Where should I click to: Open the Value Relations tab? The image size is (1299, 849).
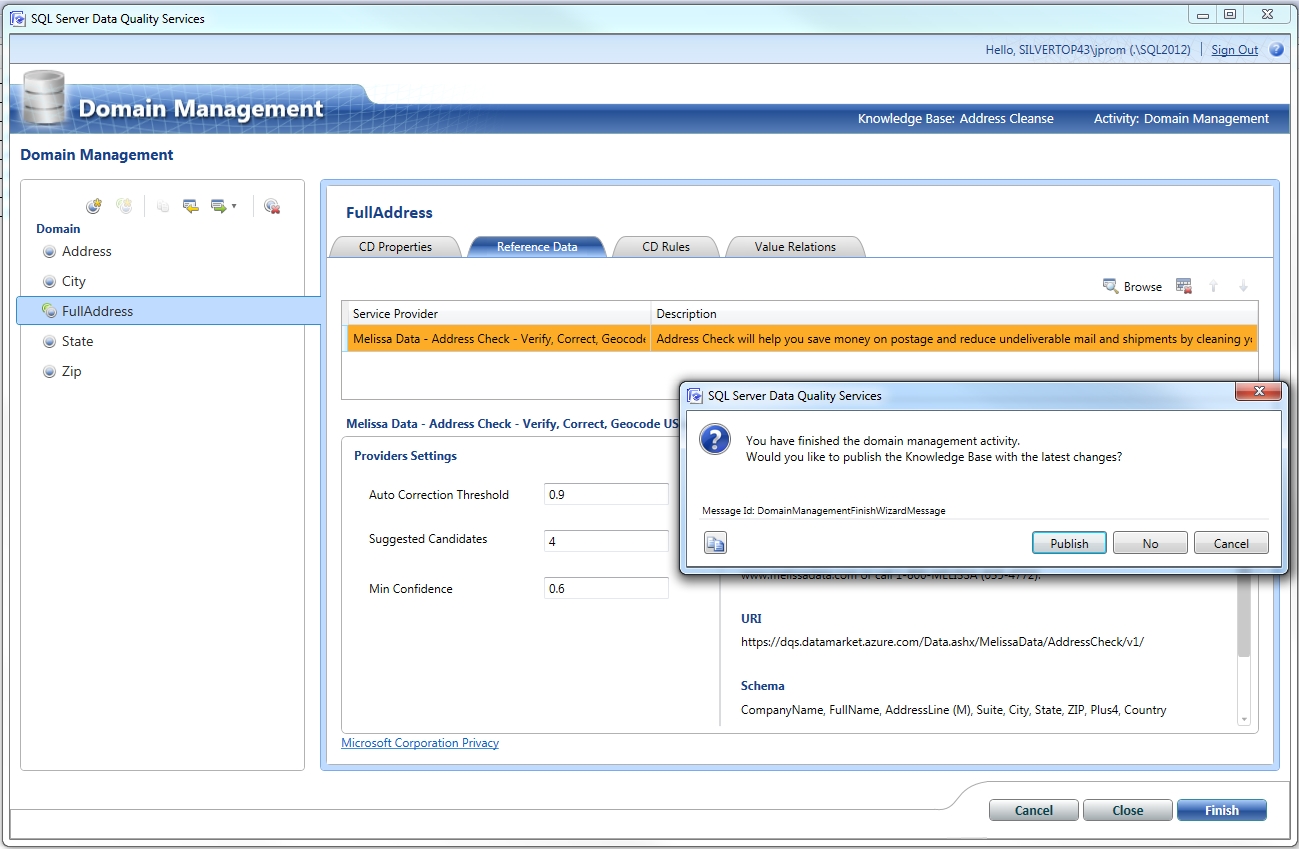tap(794, 247)
